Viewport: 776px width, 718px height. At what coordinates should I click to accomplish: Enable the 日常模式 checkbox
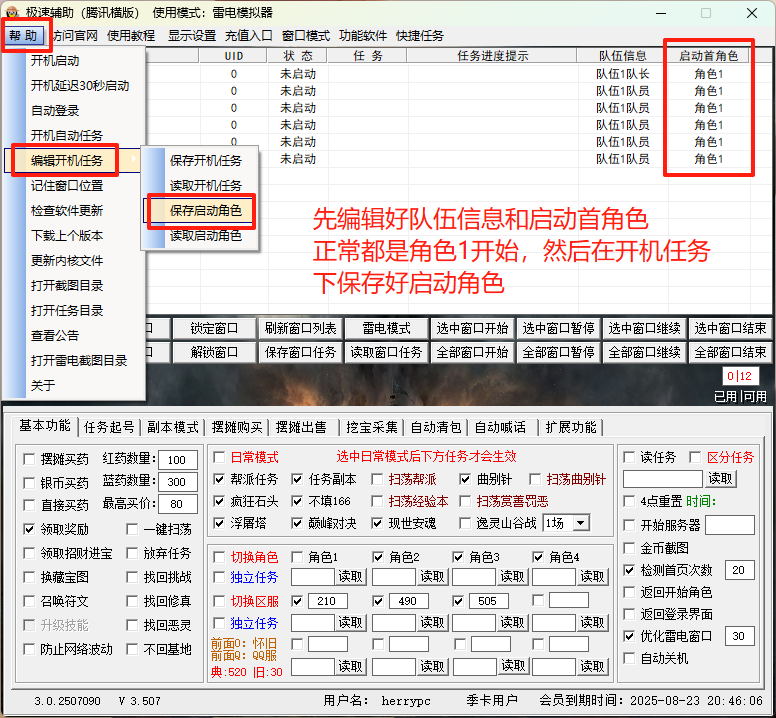tap(219, 457)
